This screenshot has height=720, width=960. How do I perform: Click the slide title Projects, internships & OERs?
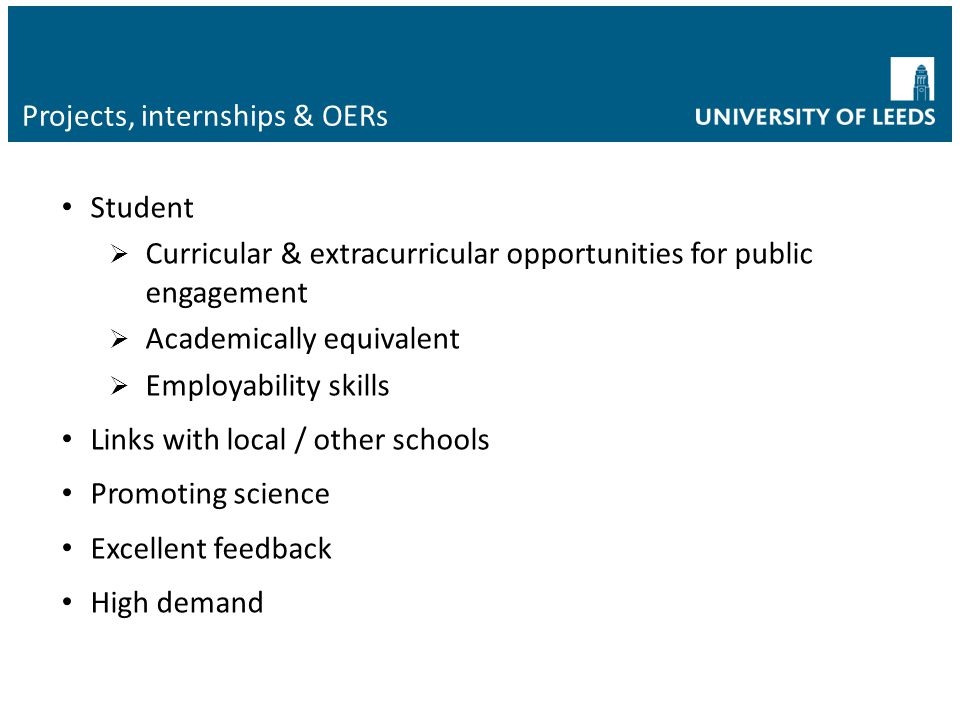pos(205,116)
